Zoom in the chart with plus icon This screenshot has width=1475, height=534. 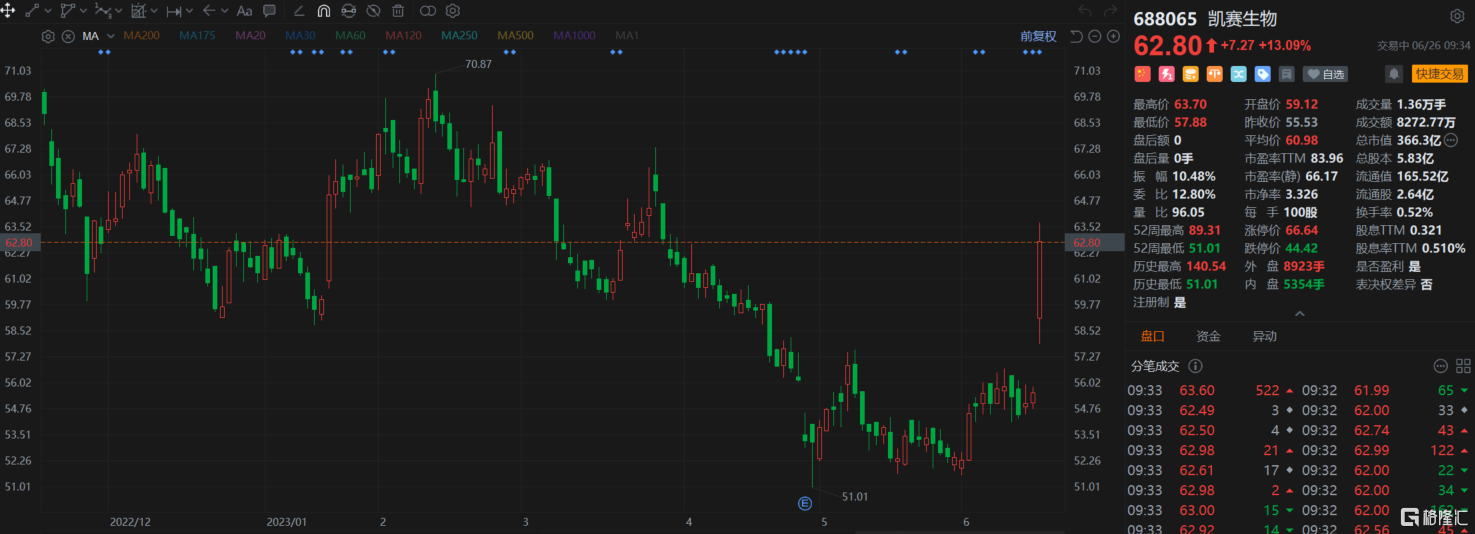[1113, 36]
